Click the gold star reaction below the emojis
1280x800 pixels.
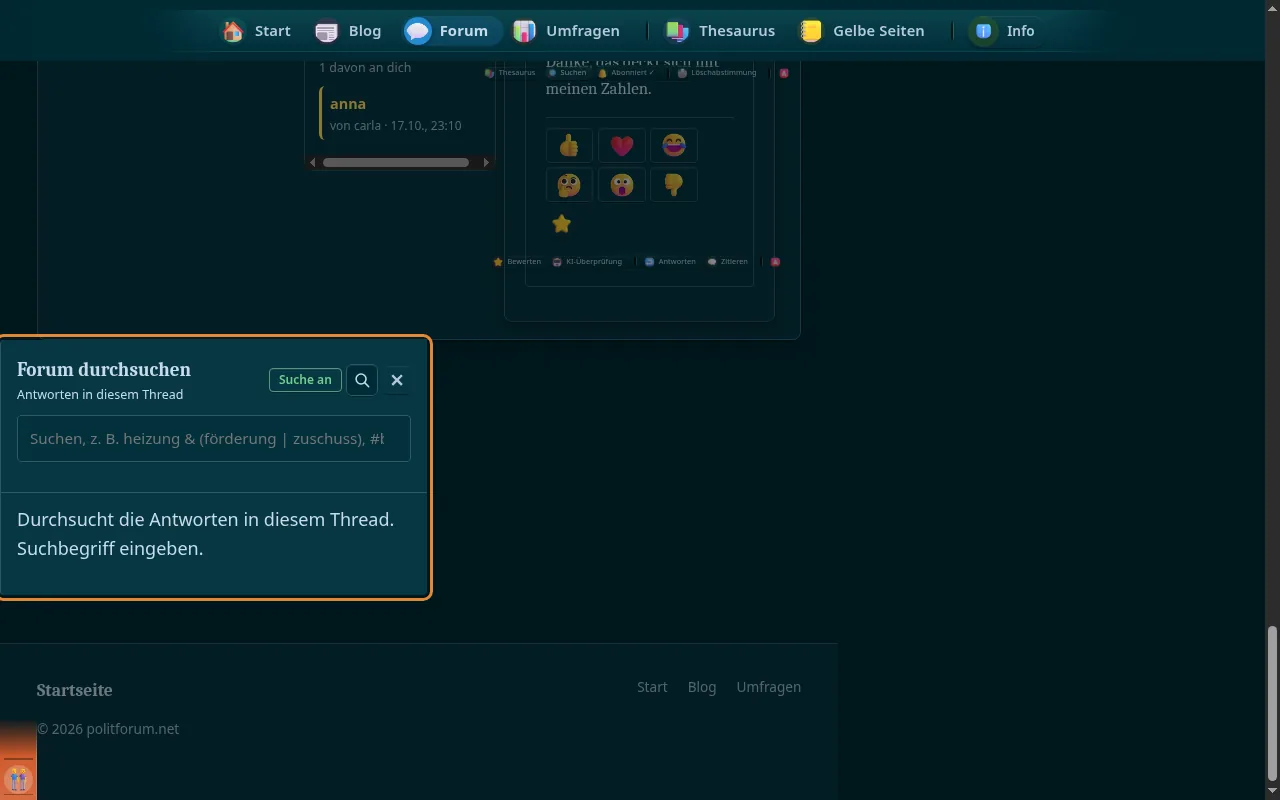click(562, 224)
